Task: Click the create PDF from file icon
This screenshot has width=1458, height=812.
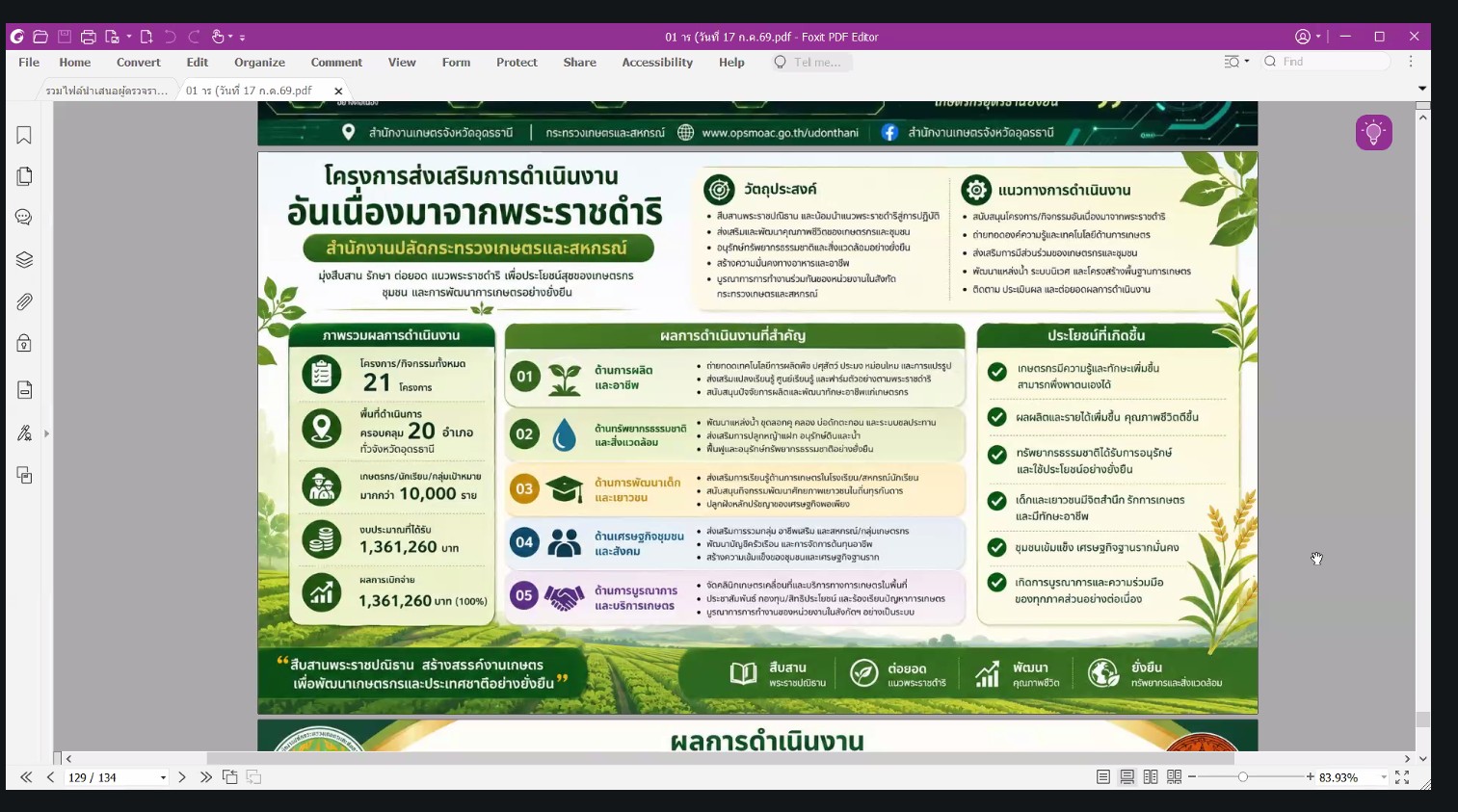Action: click(x=112, y=37)
